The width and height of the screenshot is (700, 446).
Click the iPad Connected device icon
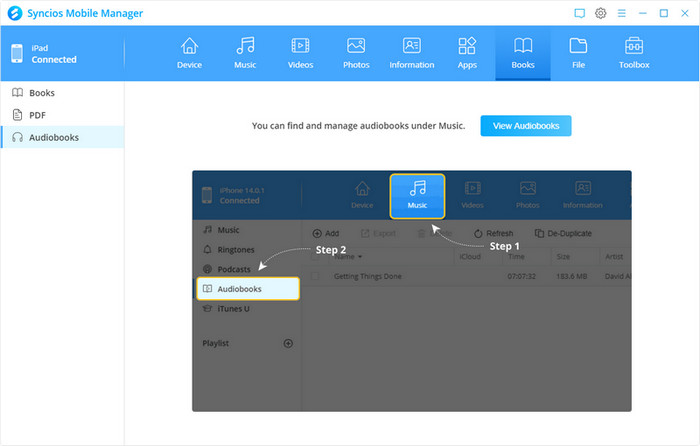pyautogui.click(x=17, y=54)
